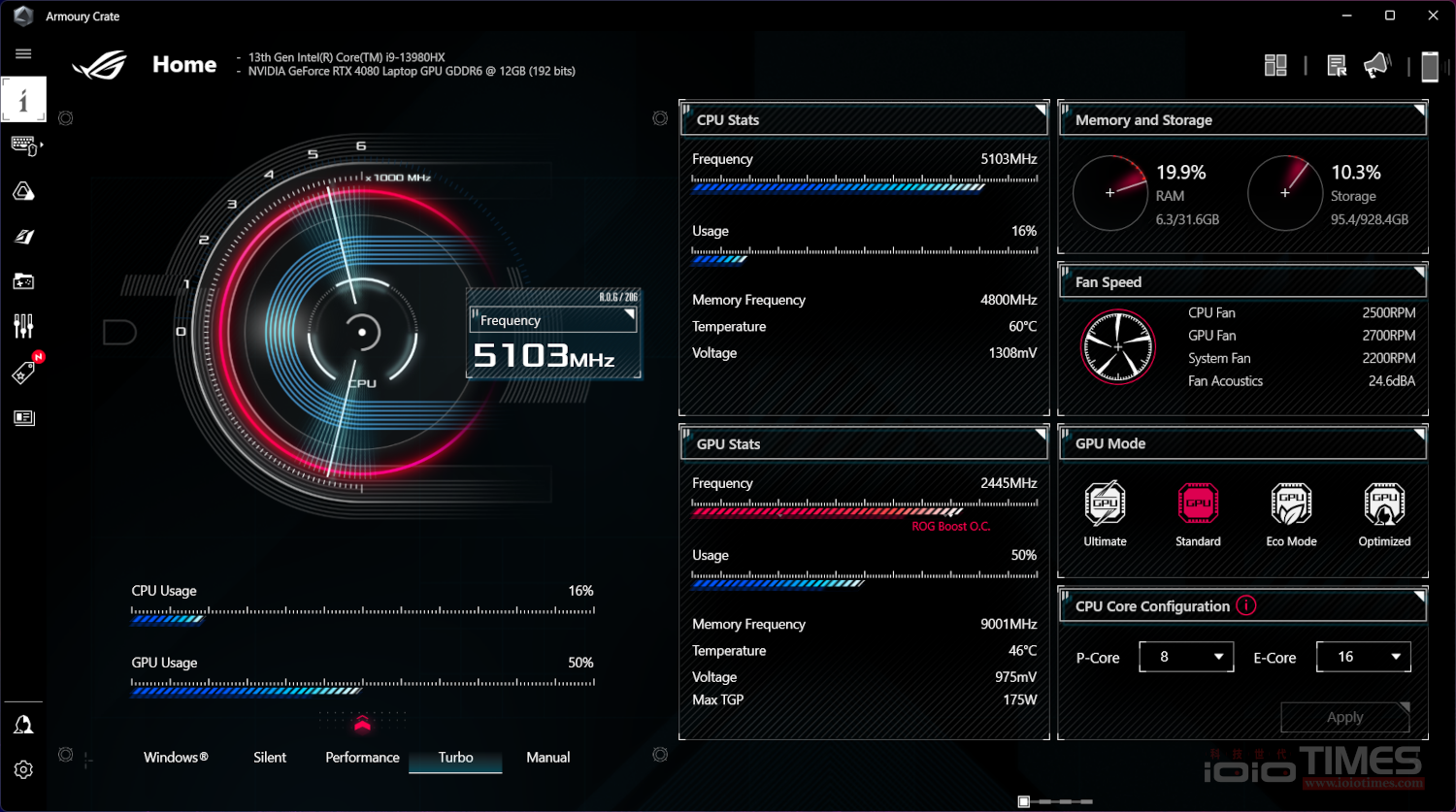Open the Featured tag icon with N badge
The width and height of the screenshot is (1456, 812).
pyautogui.click(x=25, y=371)
